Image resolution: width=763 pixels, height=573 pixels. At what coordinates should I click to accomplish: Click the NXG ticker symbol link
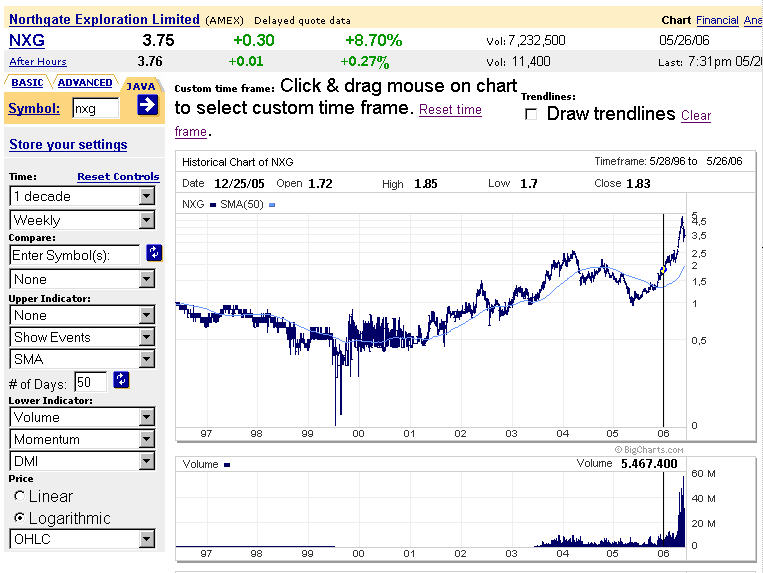coord(26,40)
